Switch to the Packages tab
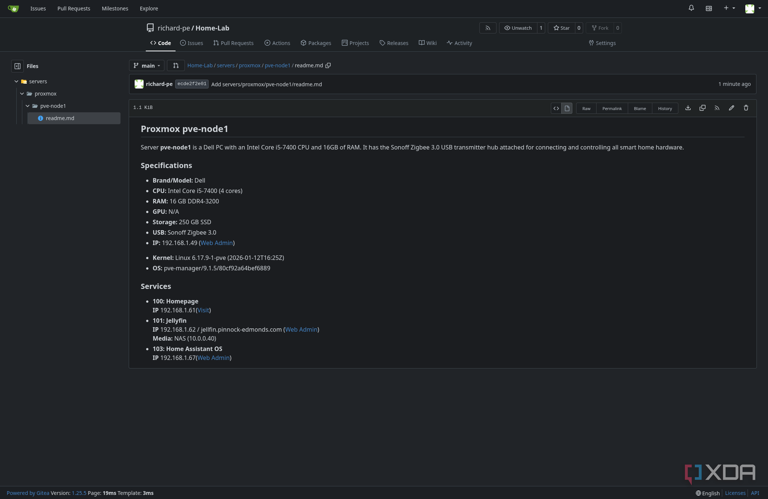The height and width of the screenshot is (499, 768). (316, 43)
